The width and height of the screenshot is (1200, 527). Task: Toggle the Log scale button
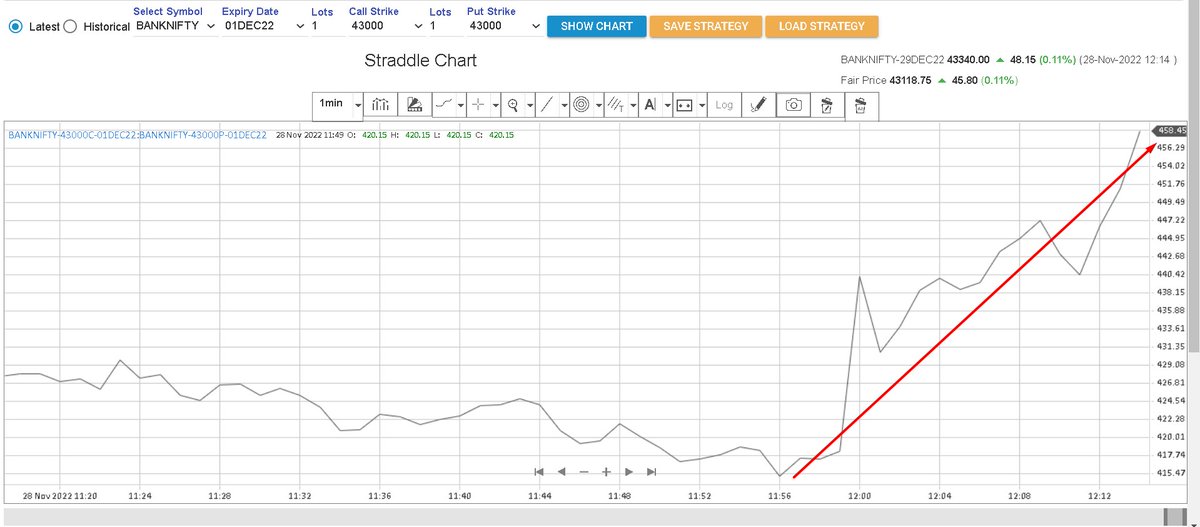pyautogui.click(x=724, y=104)
